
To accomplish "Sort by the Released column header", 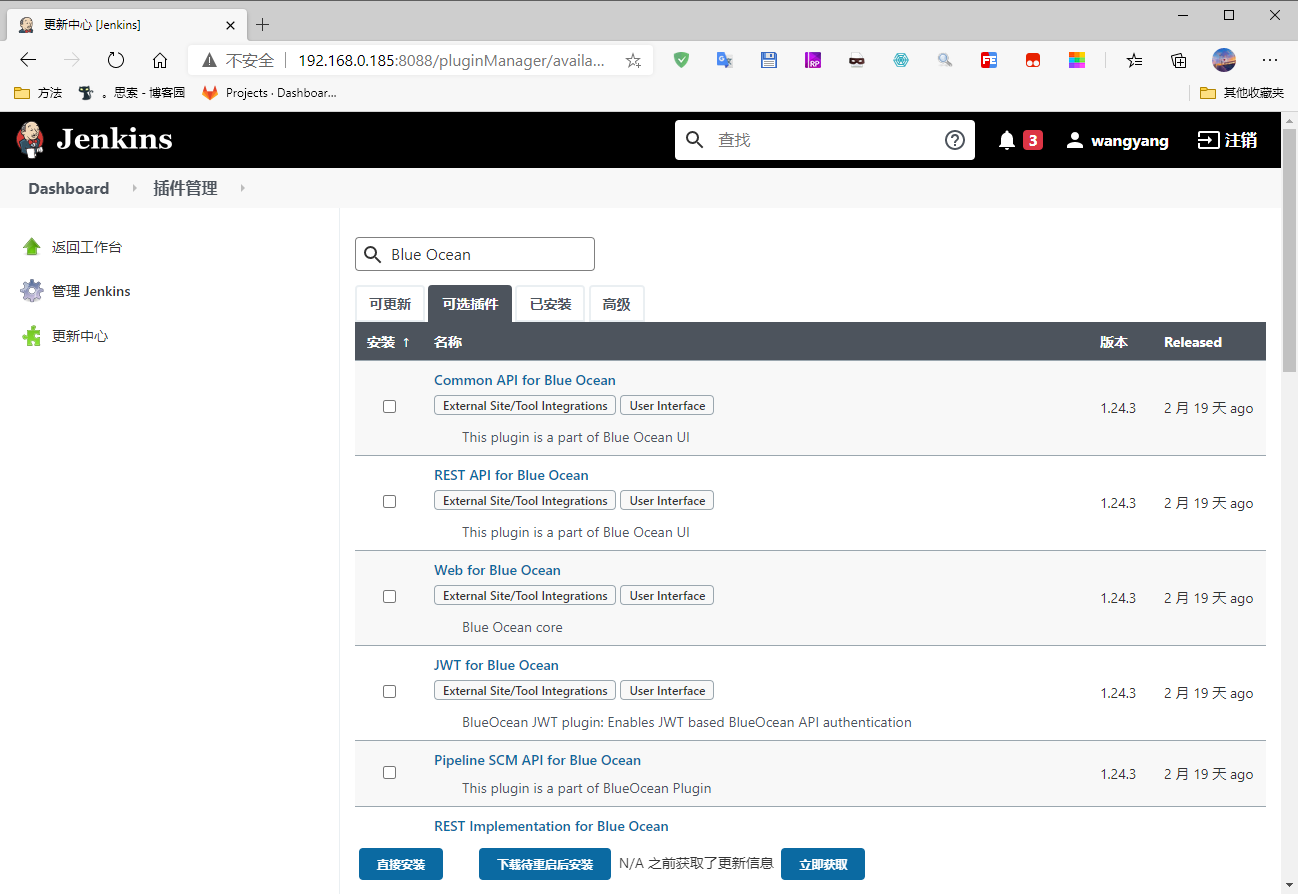I will (x=1193, y=342).
